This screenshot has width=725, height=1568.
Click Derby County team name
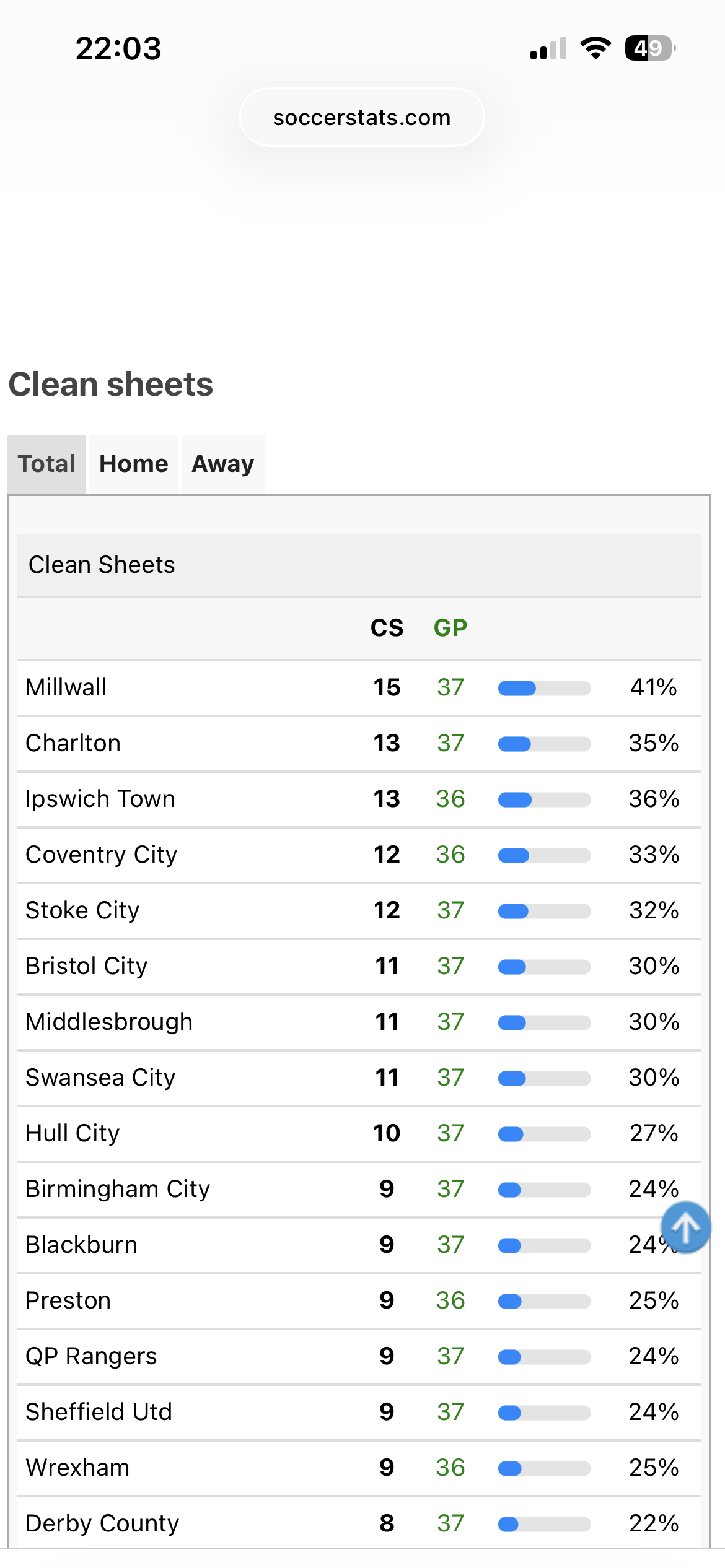coord(102,1523)
